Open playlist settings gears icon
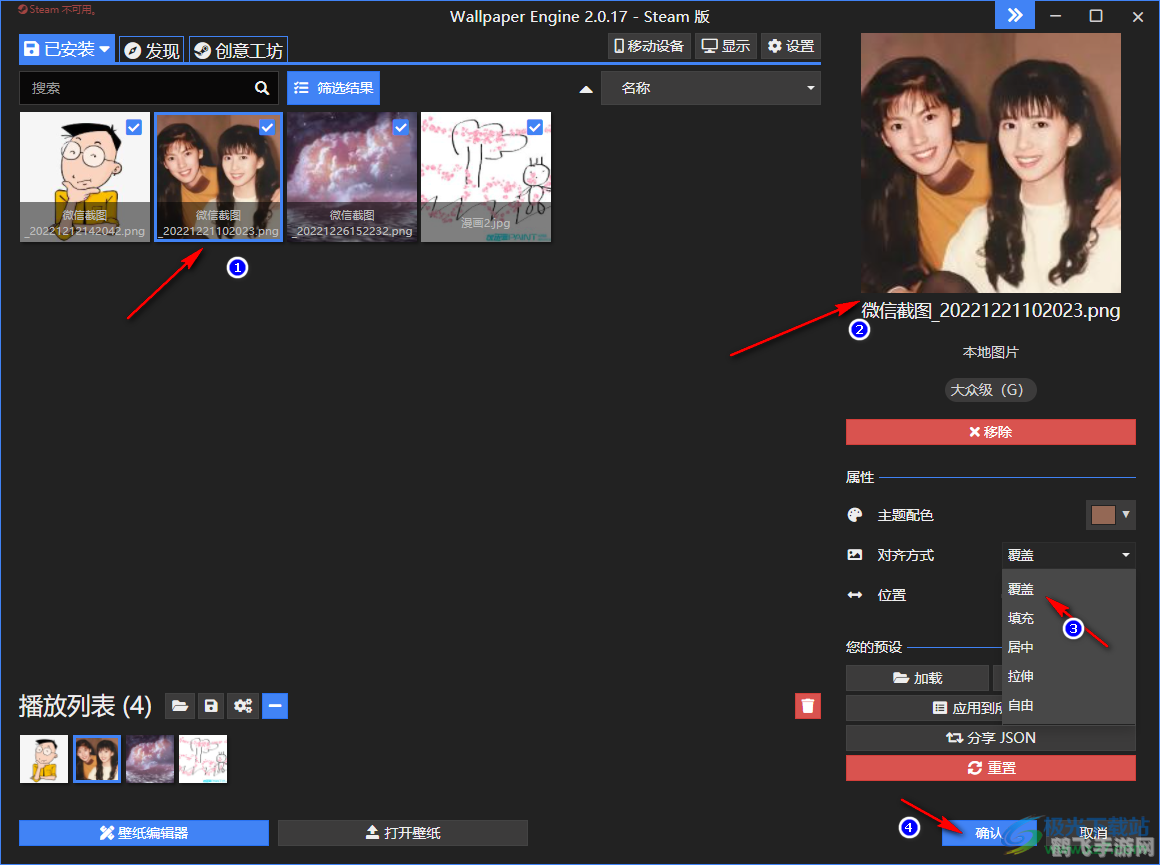The height and width of the screenshot is (865, 1160). (x=243, y=706)
